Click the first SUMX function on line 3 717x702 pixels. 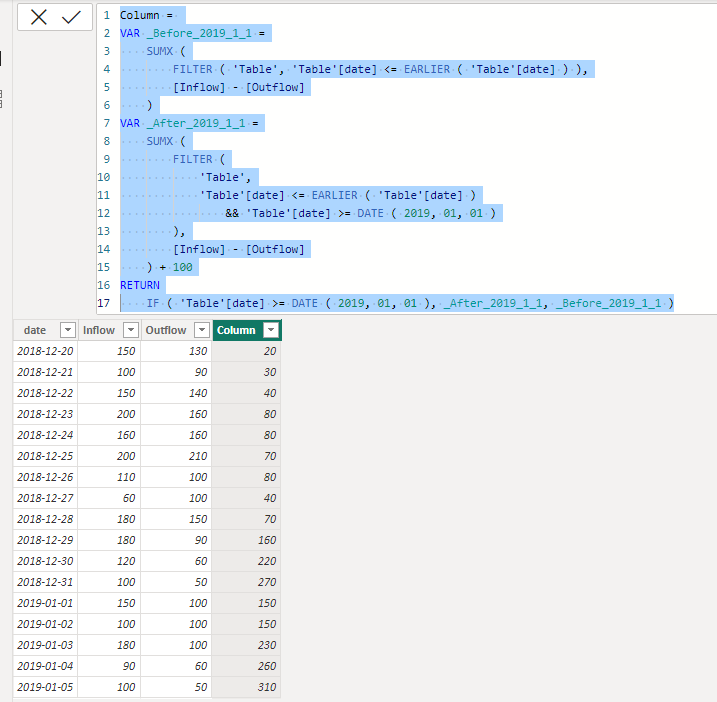click(160, 51)
